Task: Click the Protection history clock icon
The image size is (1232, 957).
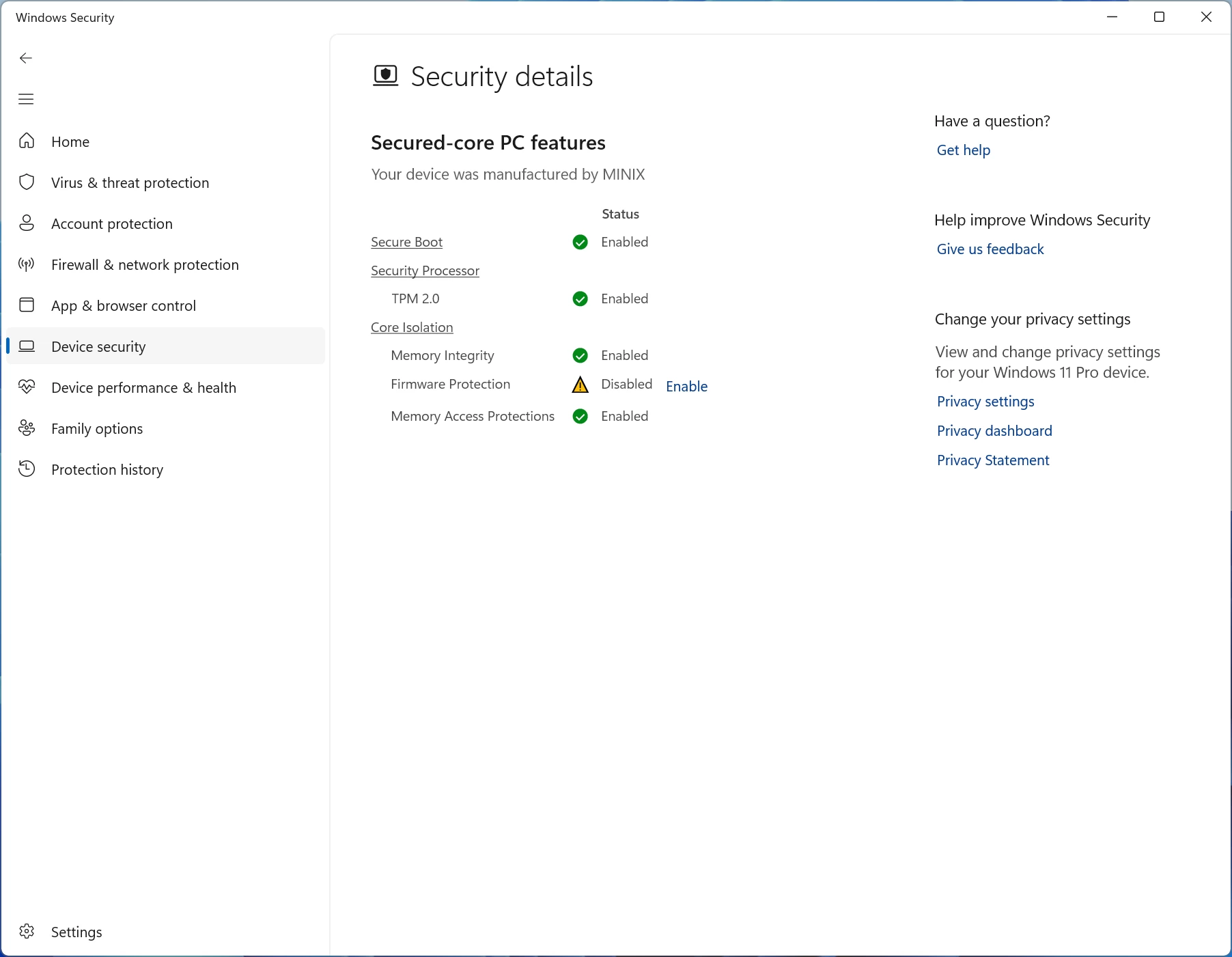Action: (27, 469)
